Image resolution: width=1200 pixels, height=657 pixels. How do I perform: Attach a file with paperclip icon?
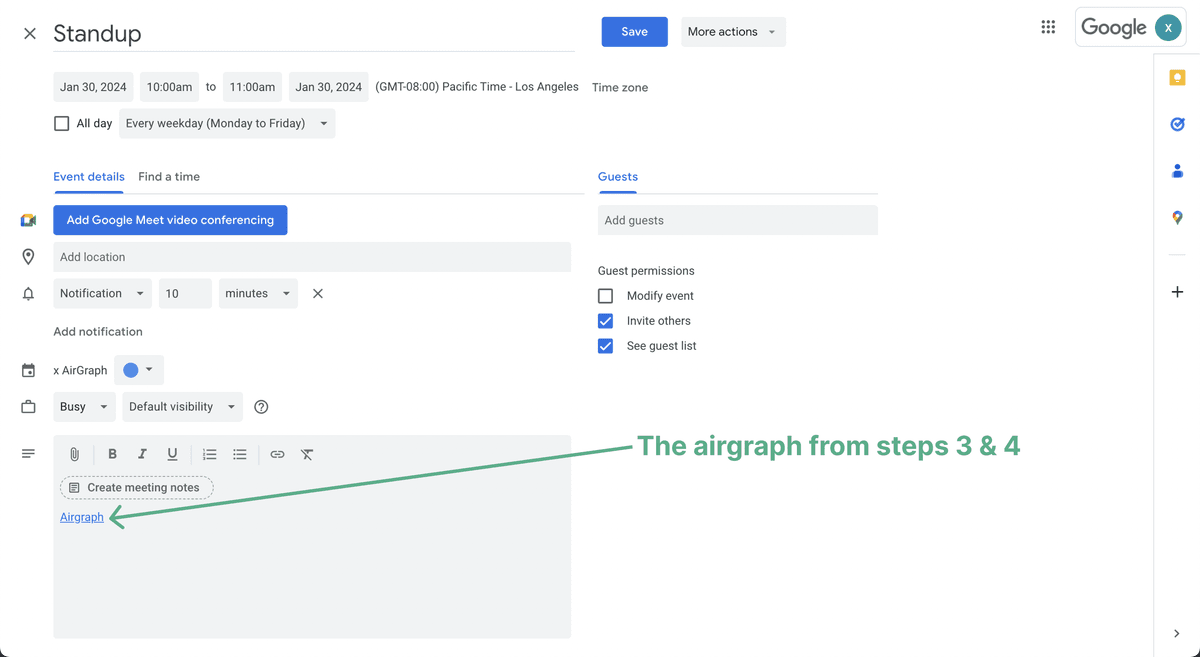(x=74, y=454)
